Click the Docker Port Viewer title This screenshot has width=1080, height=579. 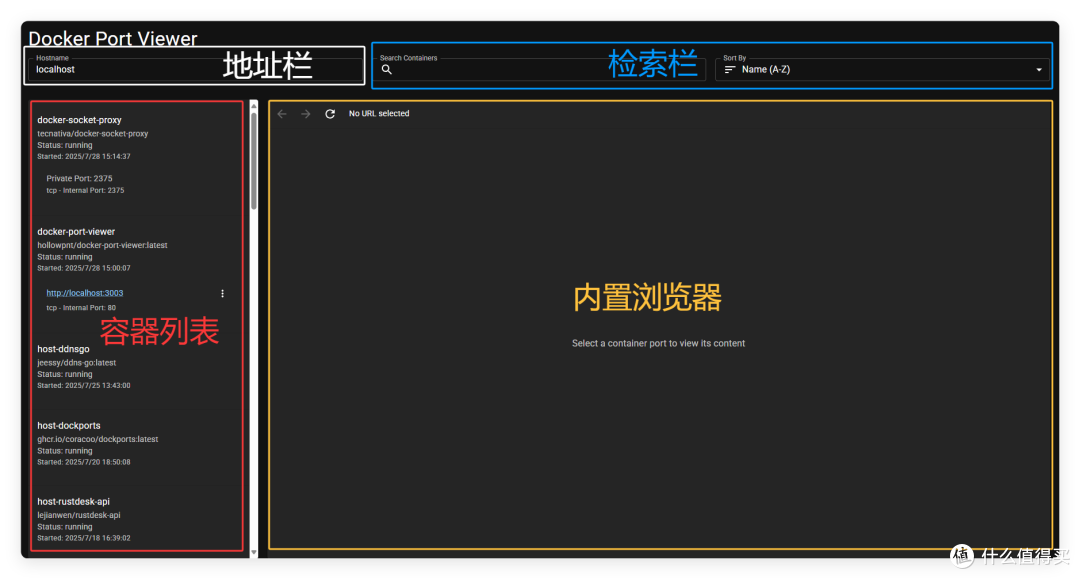coord(112,38)
